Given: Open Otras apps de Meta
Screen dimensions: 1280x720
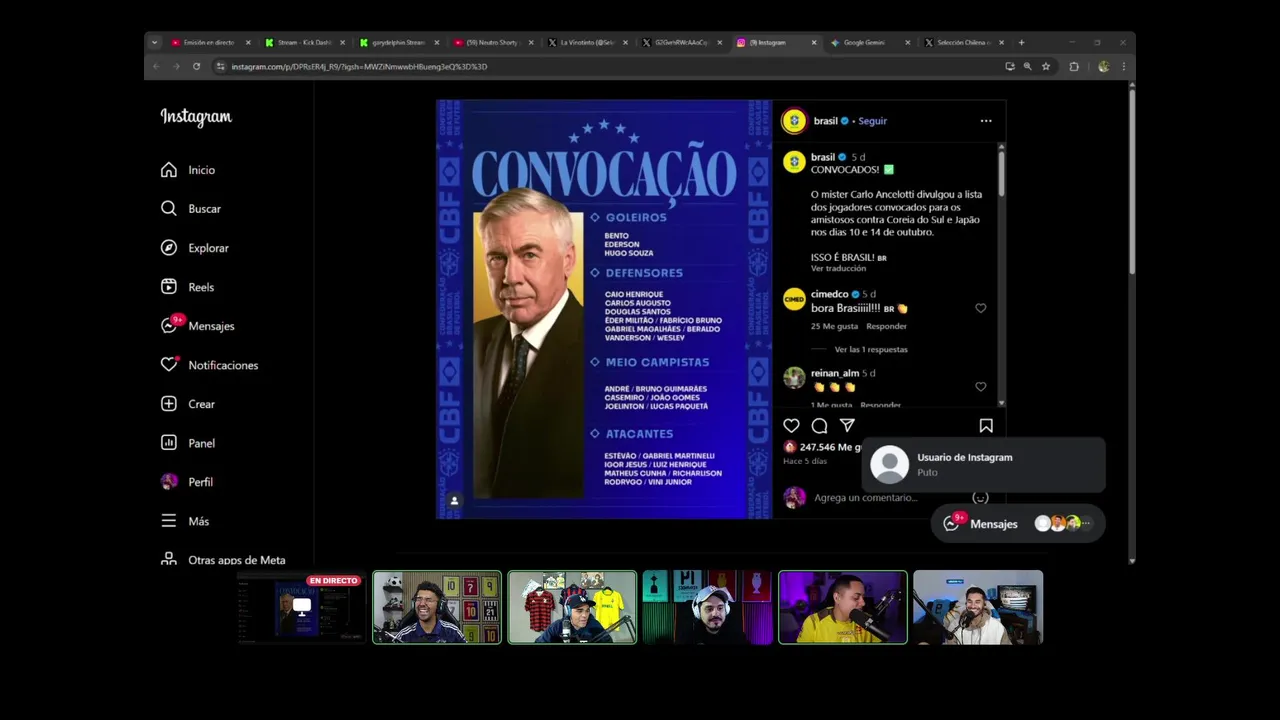Looking at the screenshot, I should click(x=223, y=560).
